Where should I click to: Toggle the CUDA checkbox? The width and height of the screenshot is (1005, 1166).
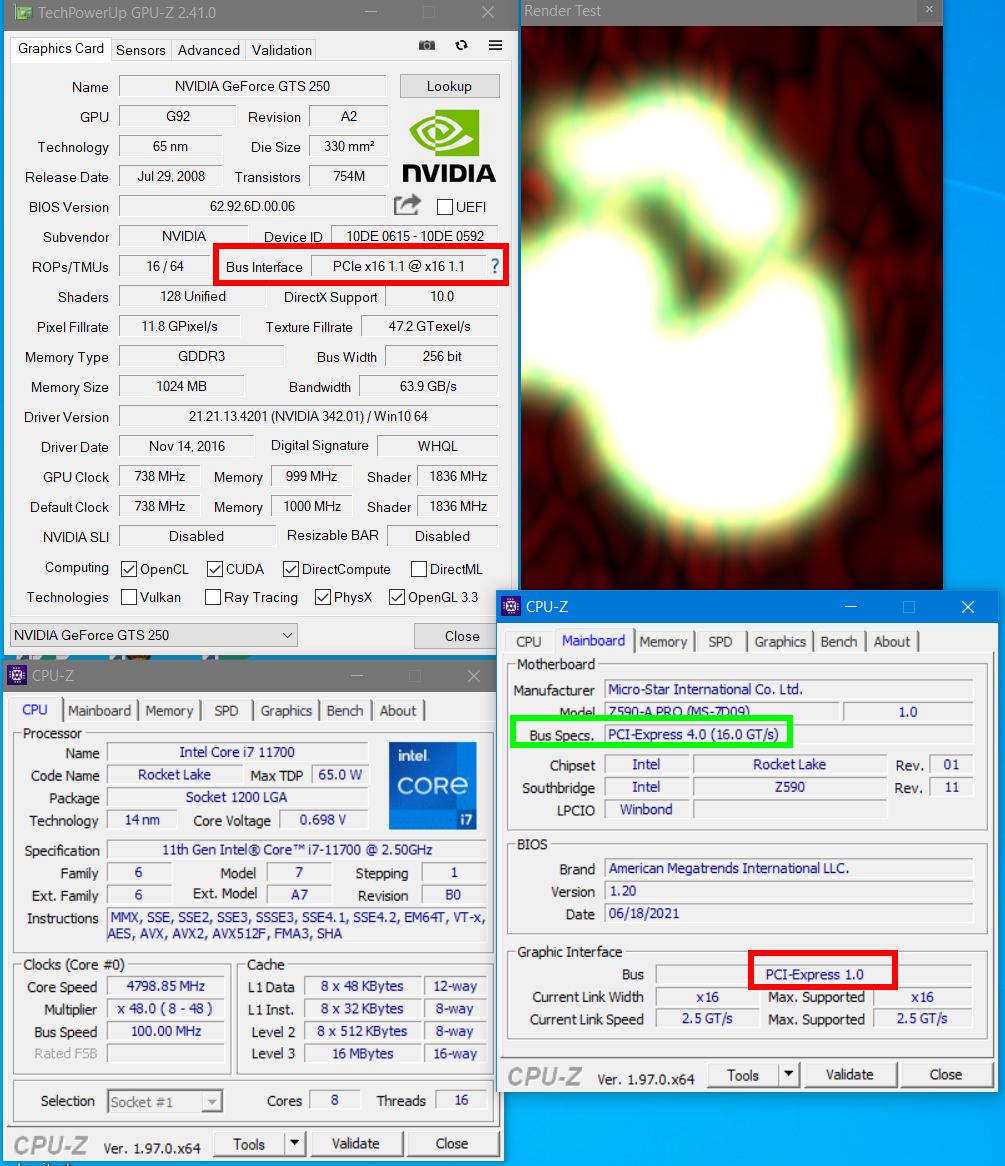(215, 570)
